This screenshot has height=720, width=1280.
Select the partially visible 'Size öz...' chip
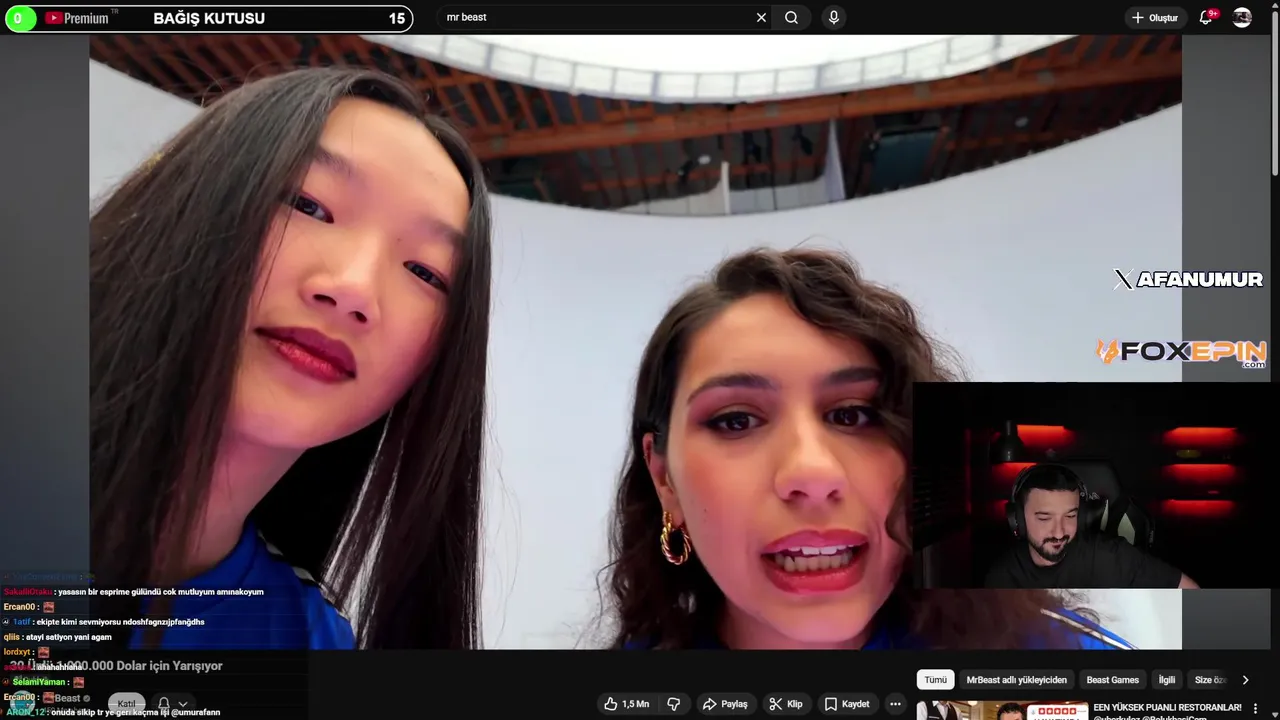1209,680
